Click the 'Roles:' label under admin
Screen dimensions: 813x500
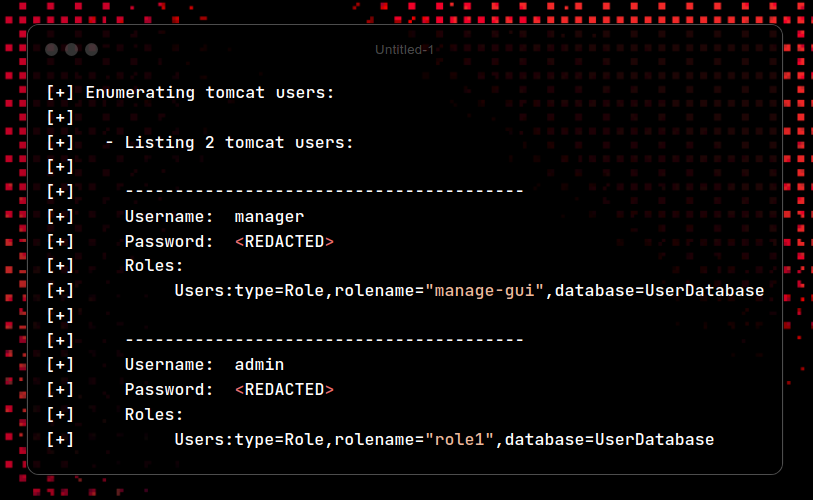(x=154, y=415)
